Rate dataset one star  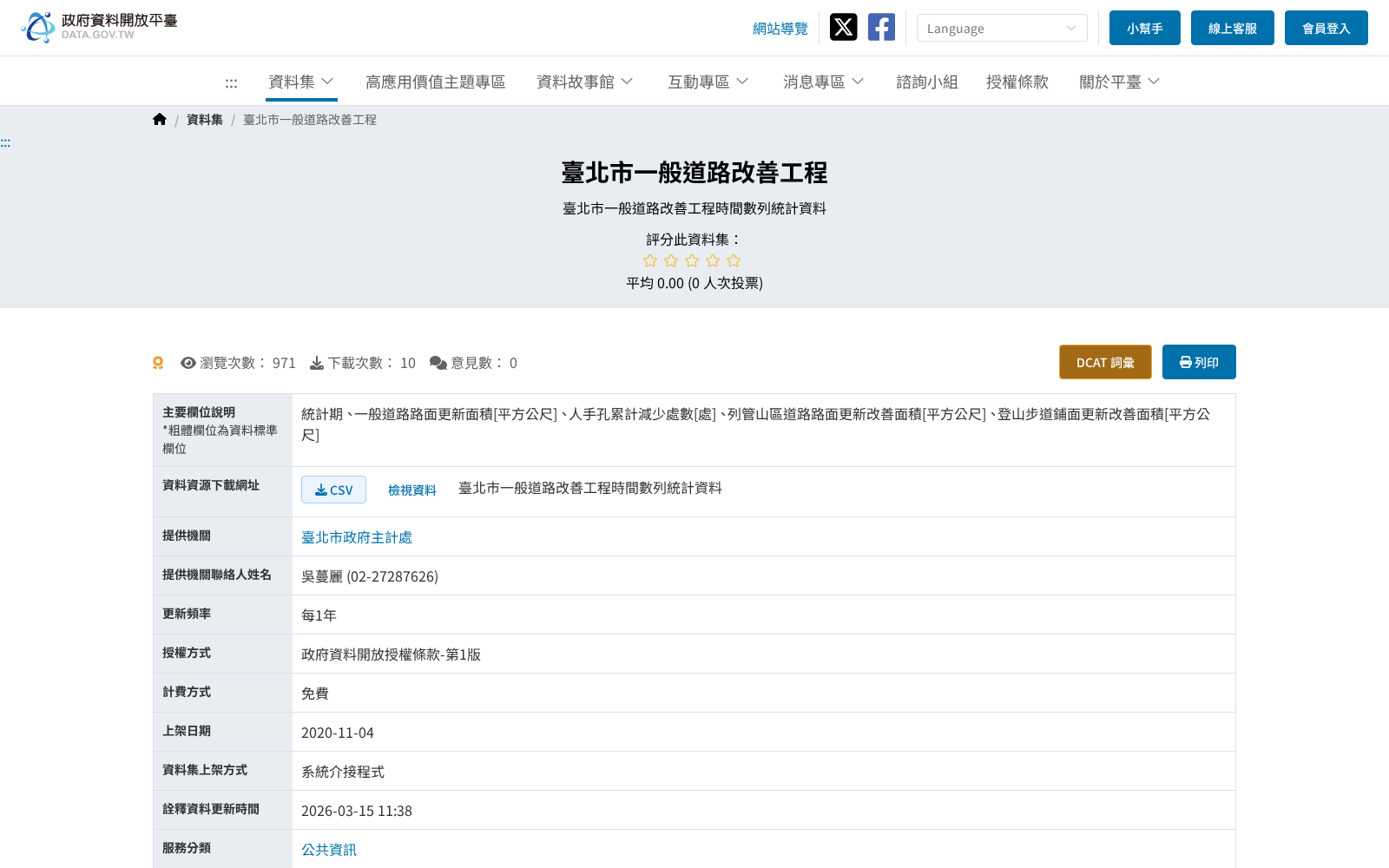650,260
